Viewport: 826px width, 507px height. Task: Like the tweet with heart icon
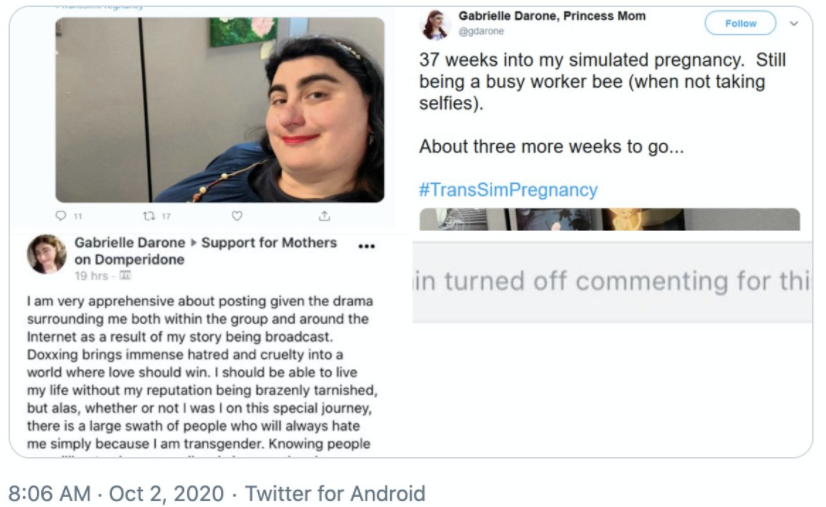(237, 216)
